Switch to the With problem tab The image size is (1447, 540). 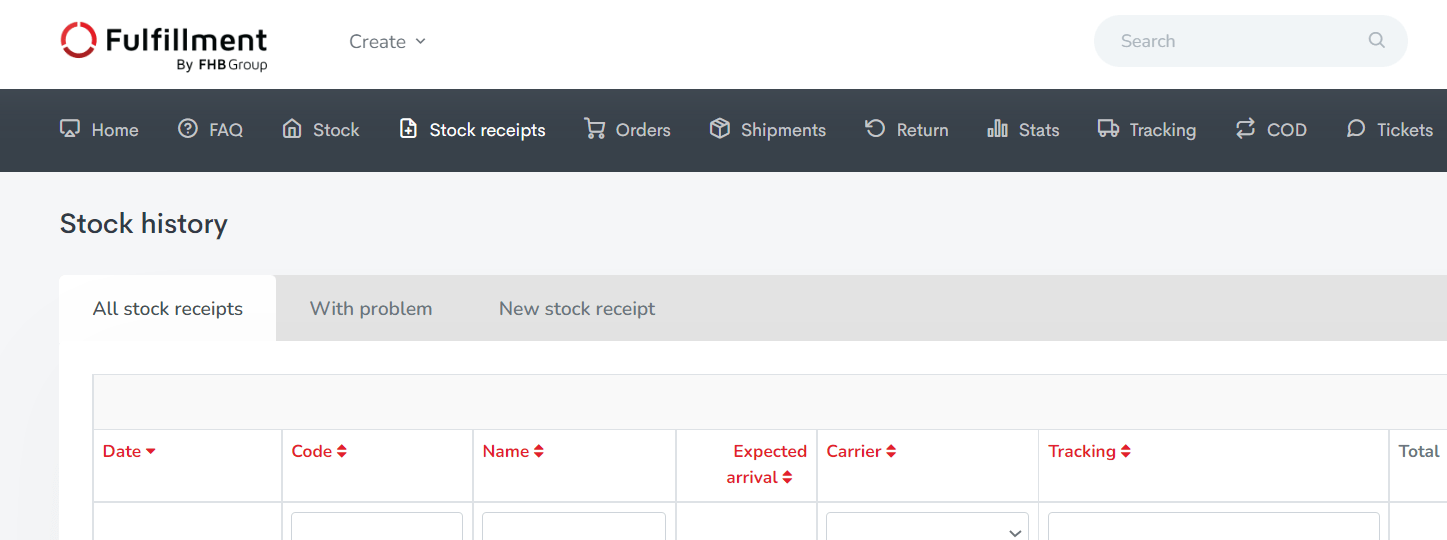371,309
